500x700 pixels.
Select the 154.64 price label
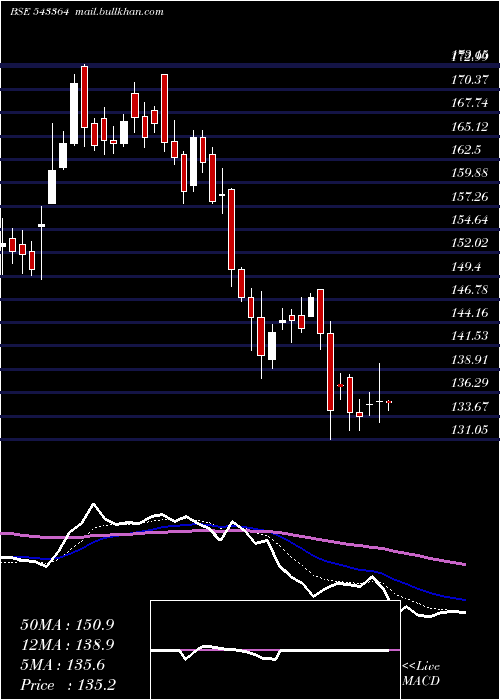tap(470, 220)
